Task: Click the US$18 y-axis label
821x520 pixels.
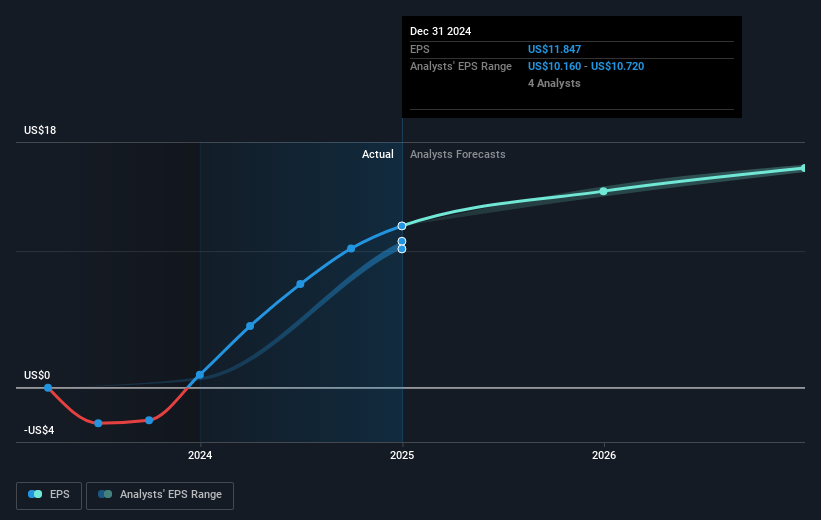Action: click(x=40, y=130)
